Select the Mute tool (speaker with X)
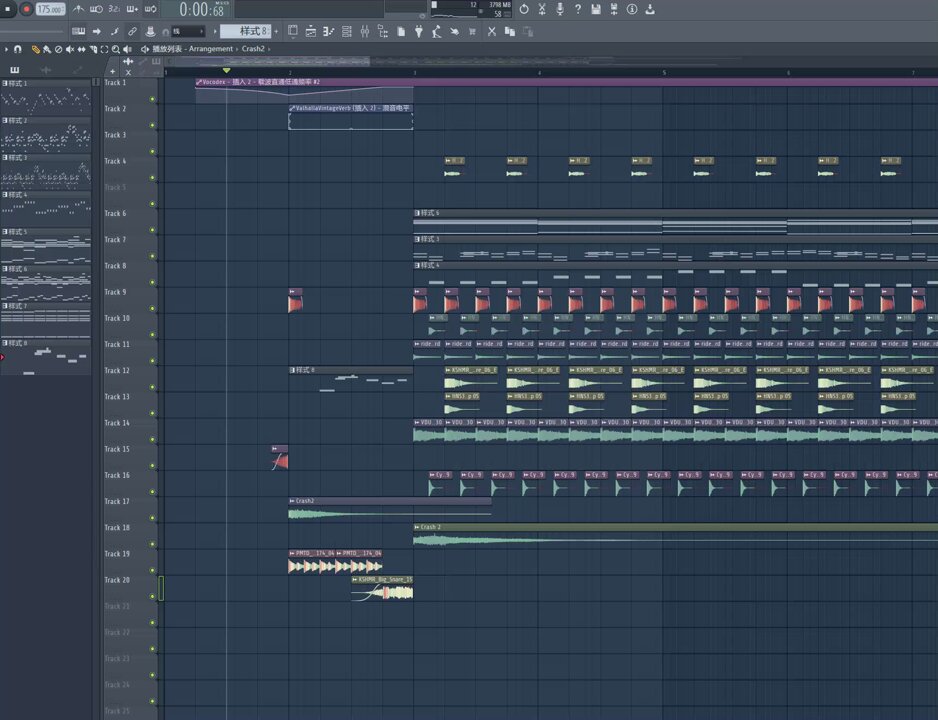Viewport: 938px width, 720px height. coord(70,49)
